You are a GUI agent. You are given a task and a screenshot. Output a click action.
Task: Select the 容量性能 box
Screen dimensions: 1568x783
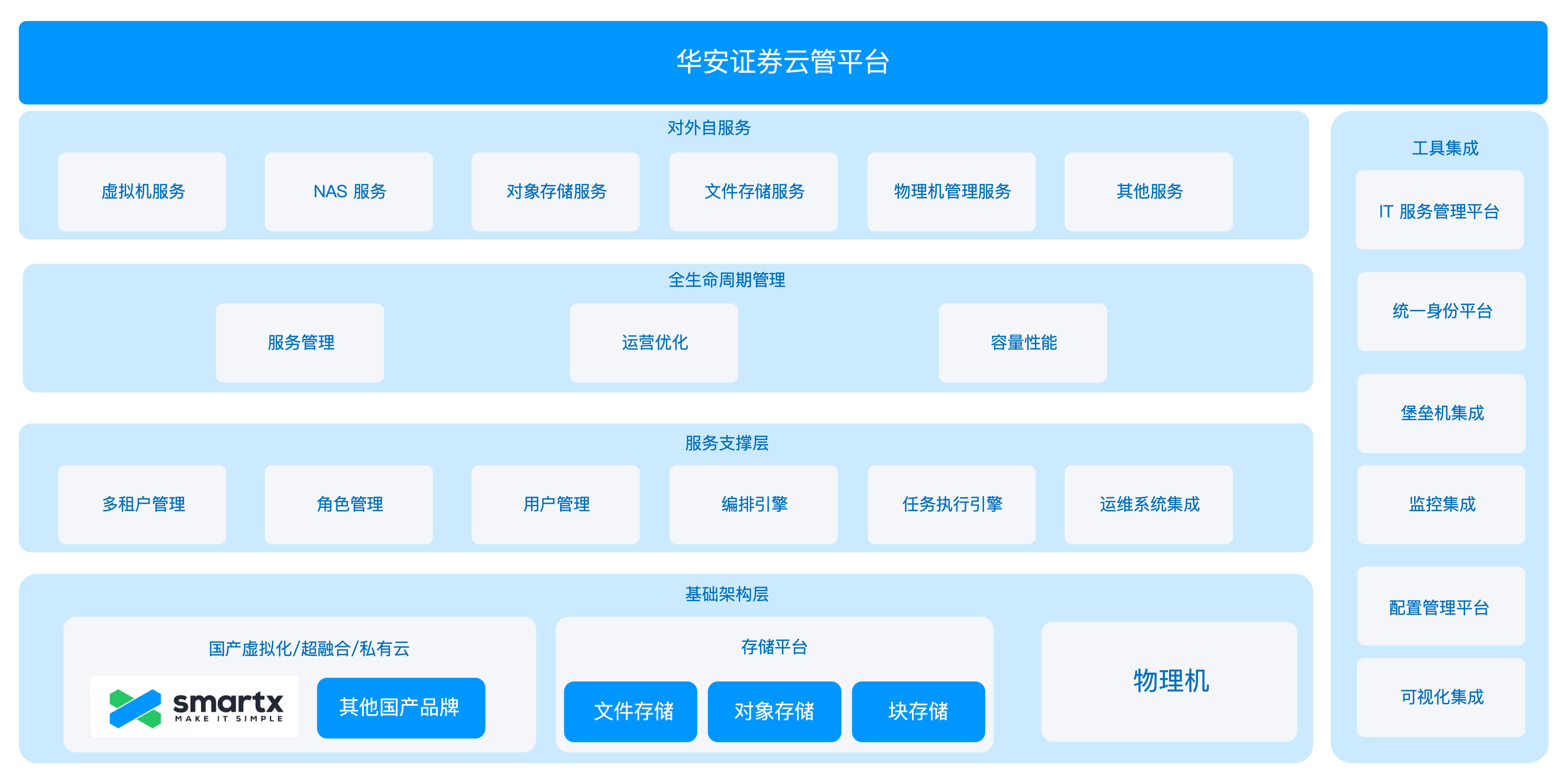1023,343
